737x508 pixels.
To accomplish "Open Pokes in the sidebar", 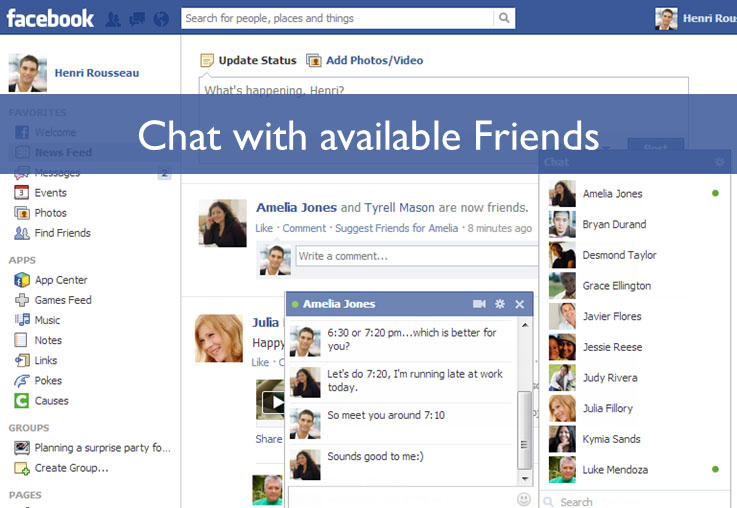I will [x=48, y=380].
